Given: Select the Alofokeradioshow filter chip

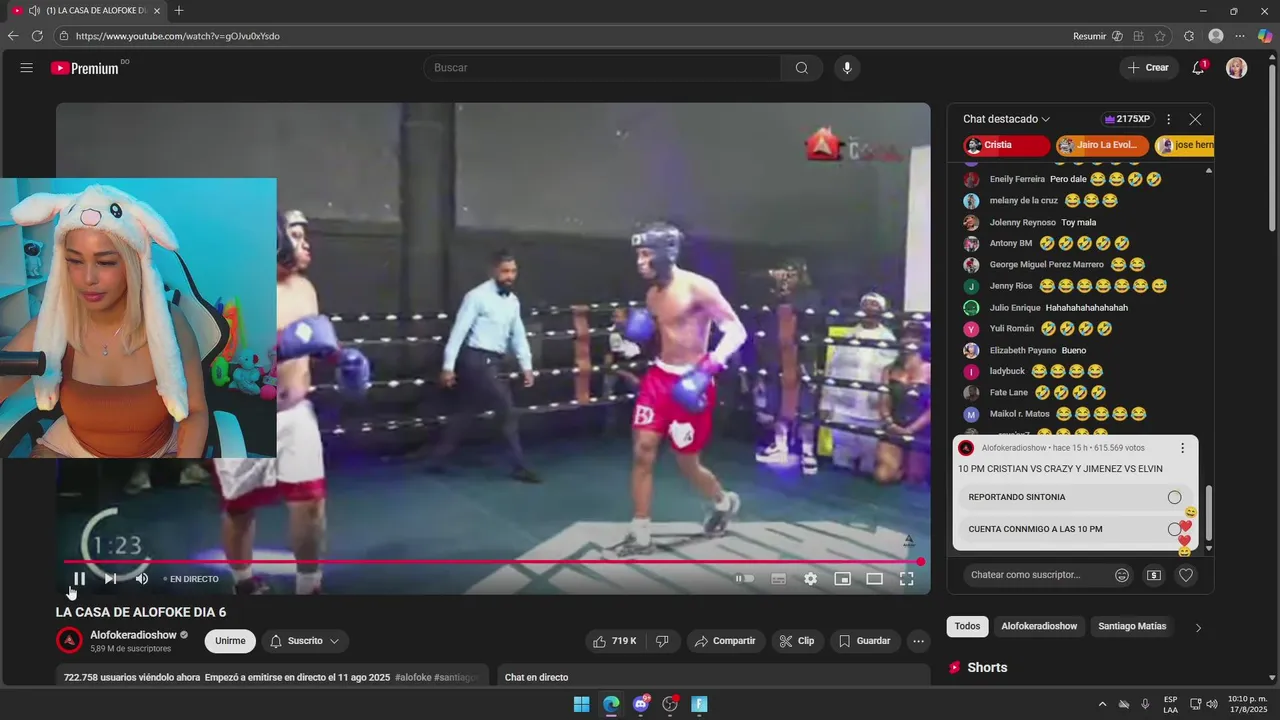Looking at the screenshot, I should (x=1039, y=626).
